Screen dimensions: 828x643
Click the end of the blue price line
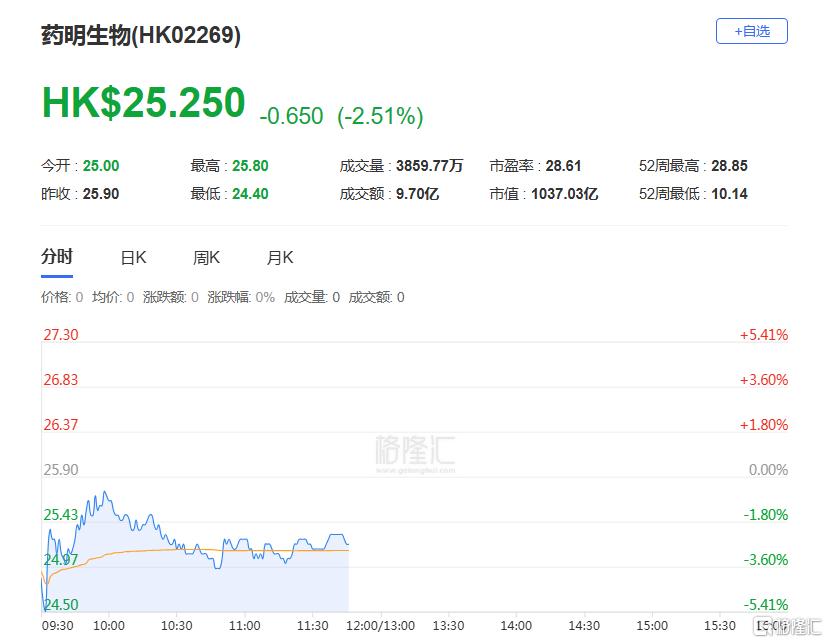(x=347, y=544)
